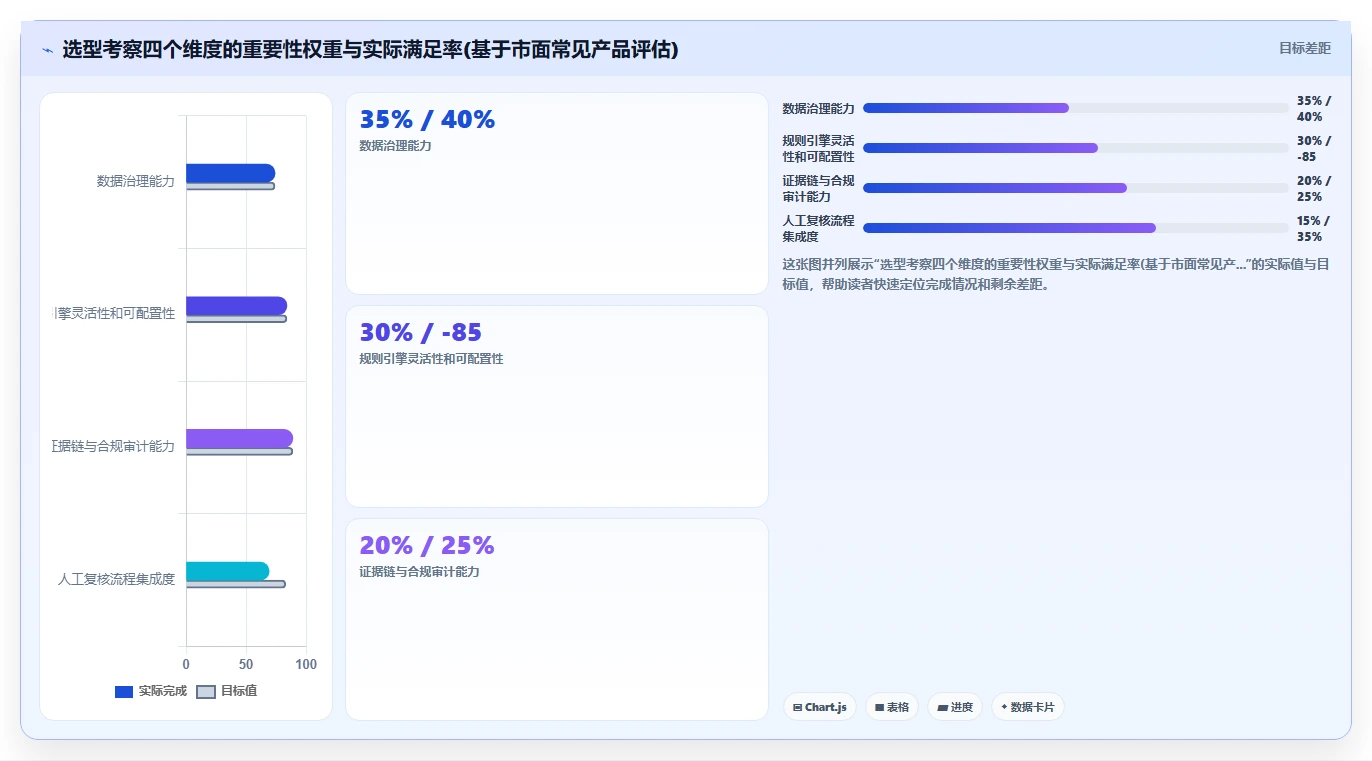1372x761 pixels.
Task: Click the 数据治理能力 axis label in chart
Action: point(136,181)
